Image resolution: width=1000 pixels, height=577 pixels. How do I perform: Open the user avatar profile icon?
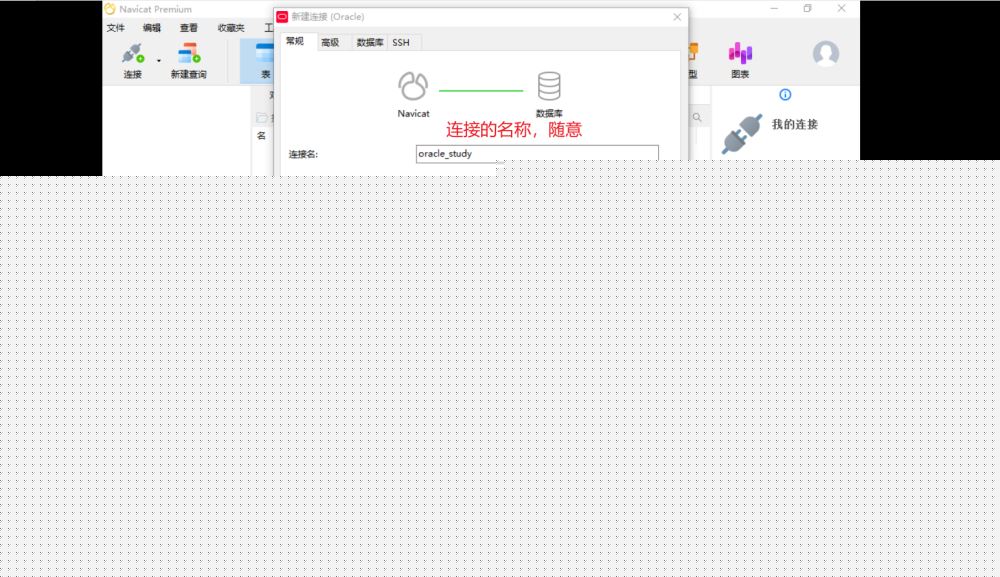(825, 54)
